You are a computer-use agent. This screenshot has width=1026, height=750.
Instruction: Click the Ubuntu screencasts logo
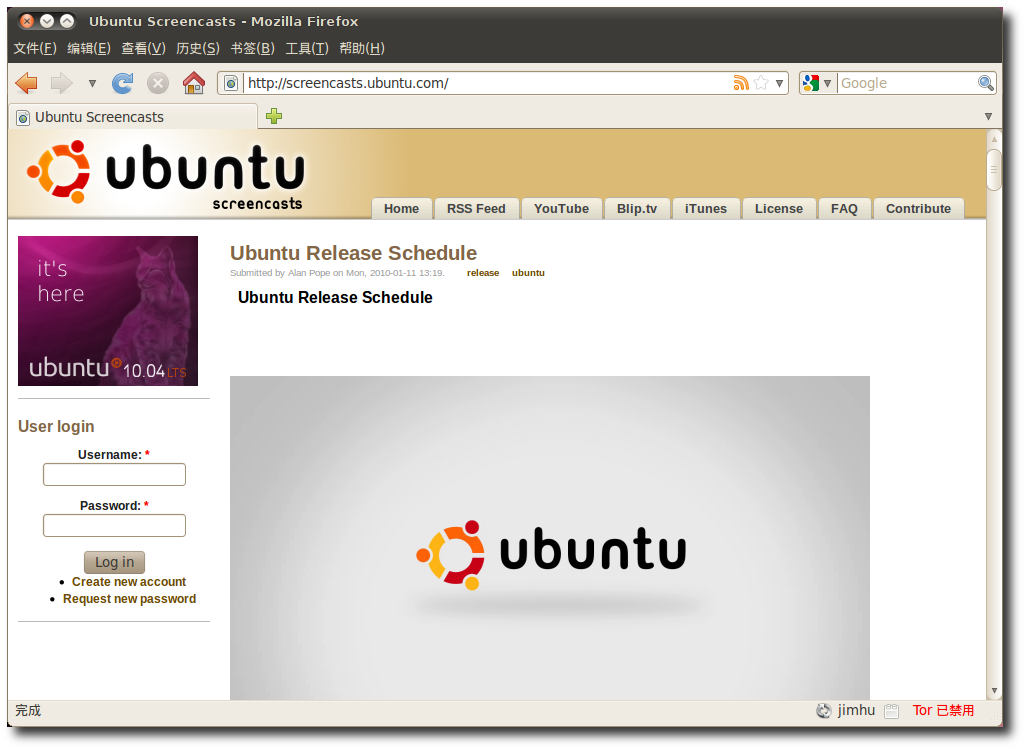tap(166, 174)
